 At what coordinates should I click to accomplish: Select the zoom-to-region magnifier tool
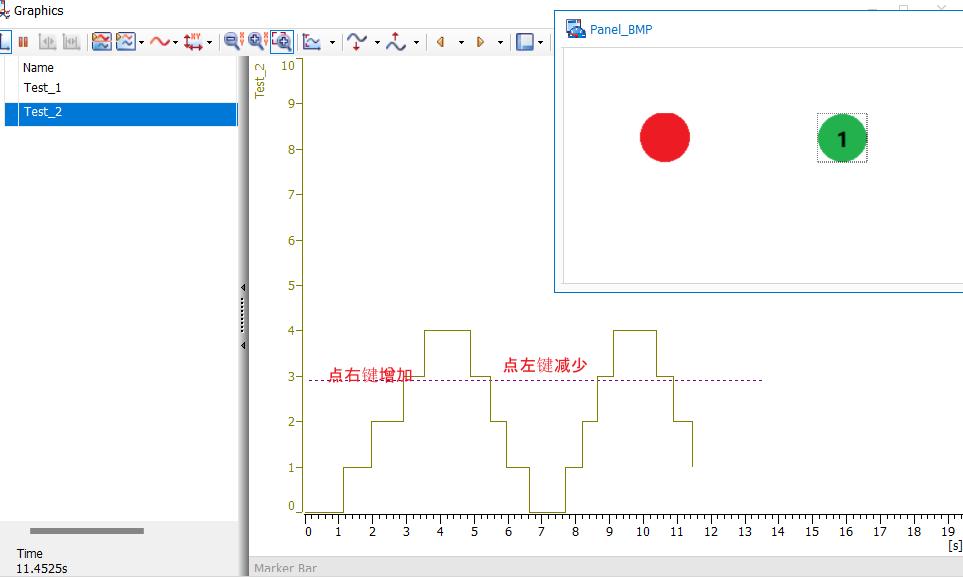(x=282, y=42)
